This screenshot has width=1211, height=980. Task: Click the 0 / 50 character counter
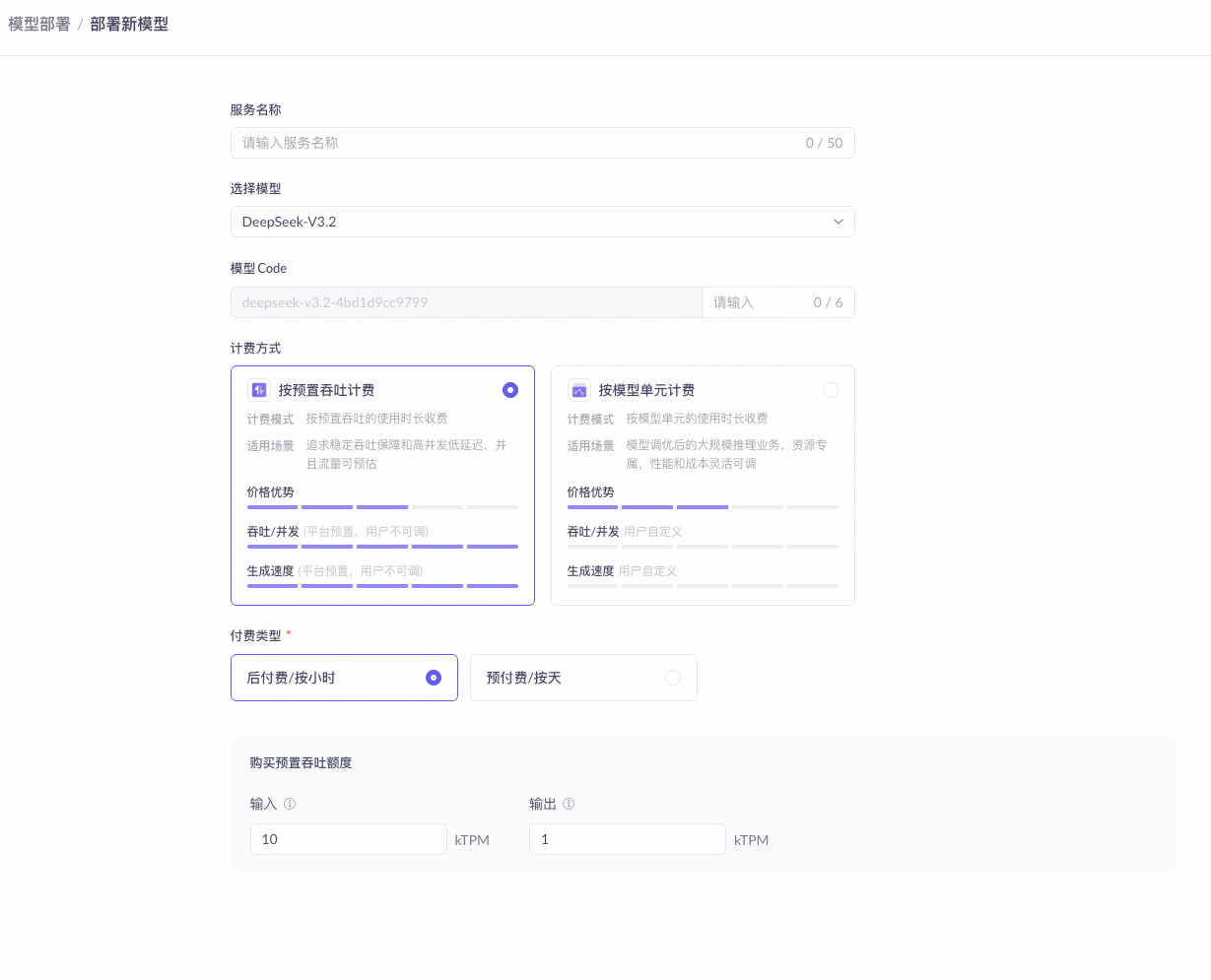click(x=824, y=143)
